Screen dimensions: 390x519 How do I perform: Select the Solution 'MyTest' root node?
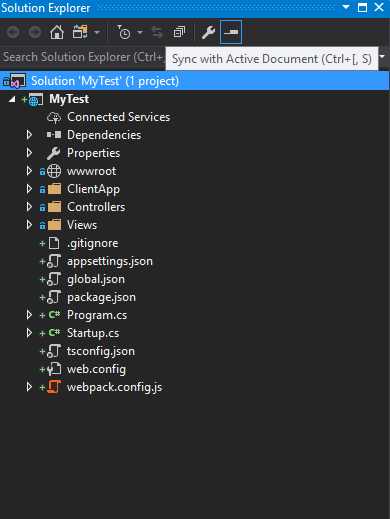point(195,81)
